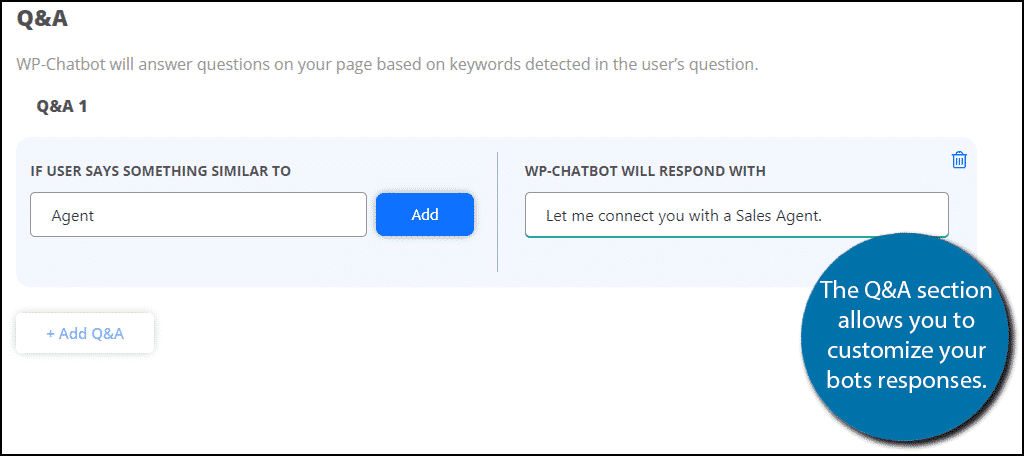Delete Q&A 1 with the trash icon
Viewport: 1024px width, 456px height.
click(x=959, y=160)
